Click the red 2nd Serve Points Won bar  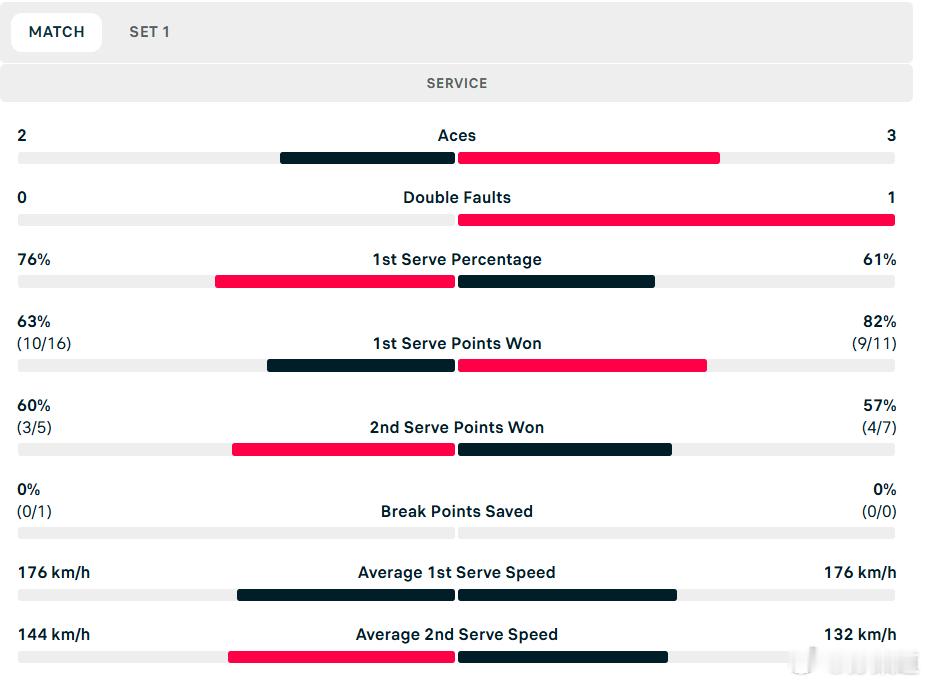tap(343, 450)
